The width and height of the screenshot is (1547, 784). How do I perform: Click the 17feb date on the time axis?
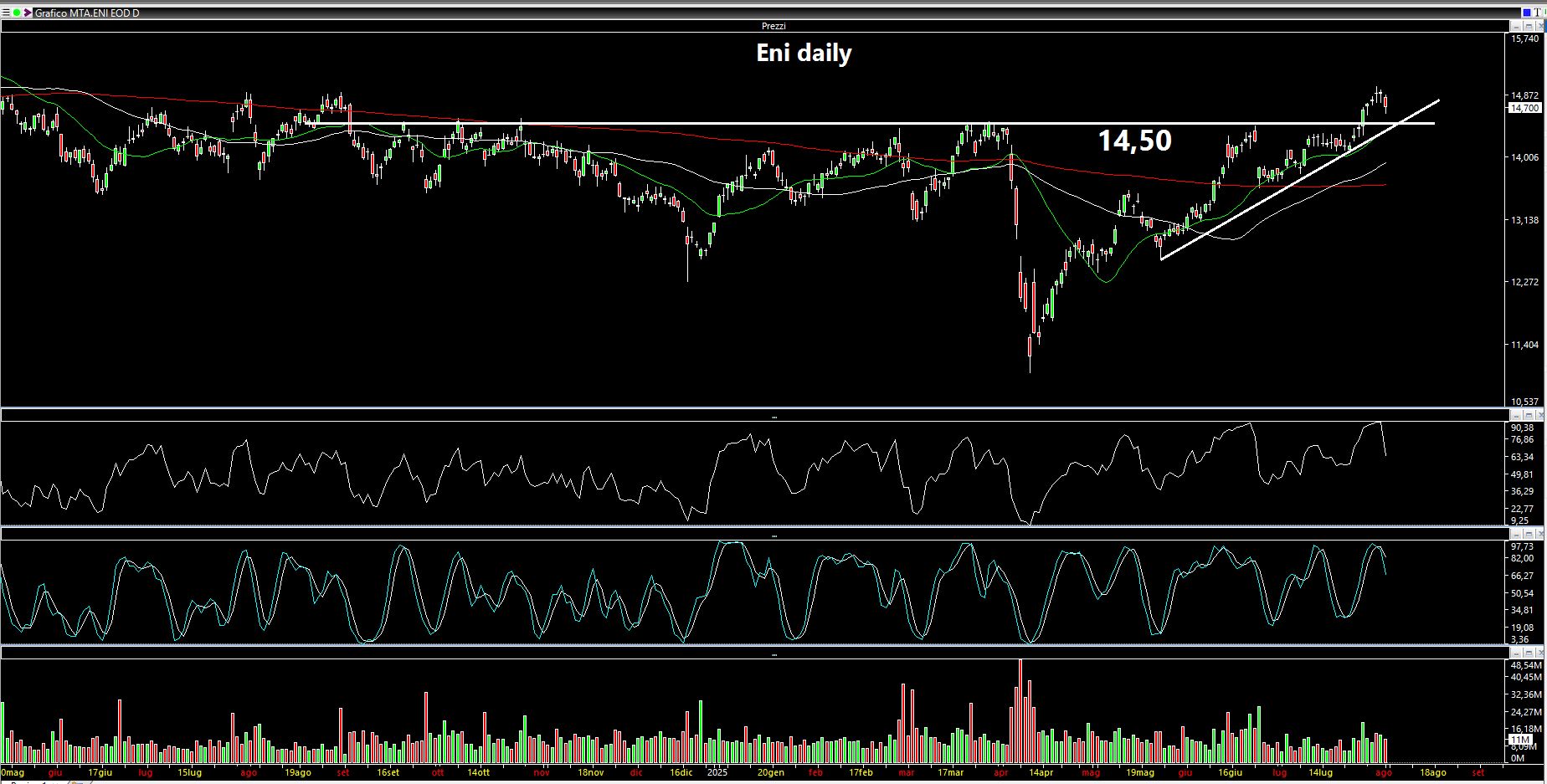pyautogui.click(x=861, y=772)
